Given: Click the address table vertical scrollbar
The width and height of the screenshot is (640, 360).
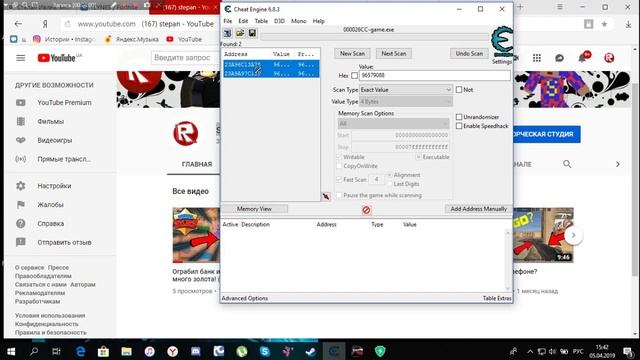Looking at the screenshot, I should pyautogui.click(x=507, y=260).
